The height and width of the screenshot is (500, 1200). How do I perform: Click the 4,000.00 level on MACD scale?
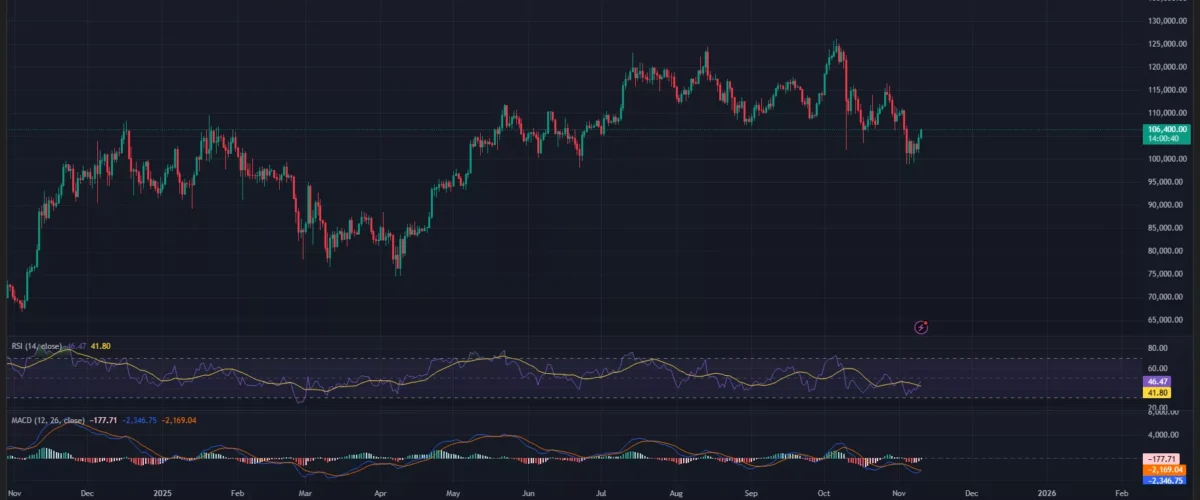pyautogui.click(x=1161, y=435)
